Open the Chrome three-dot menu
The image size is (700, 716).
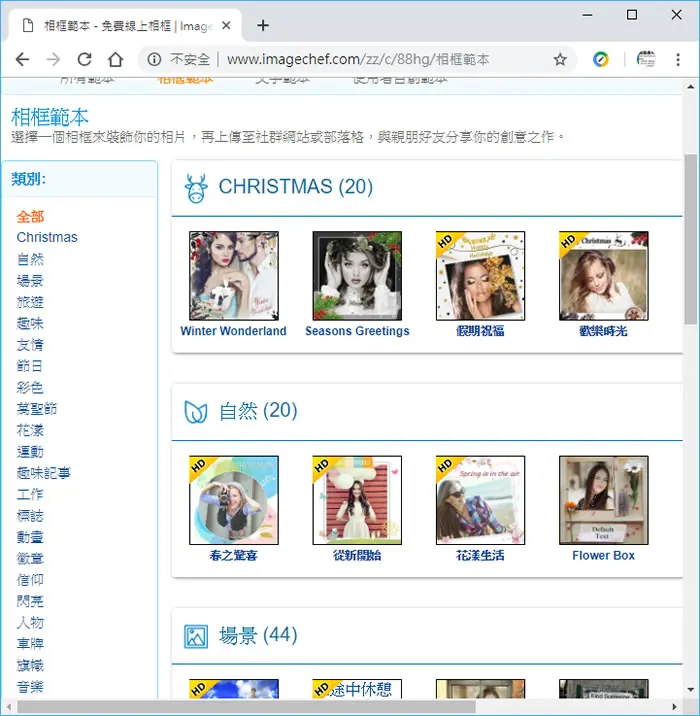click(678, 59)
